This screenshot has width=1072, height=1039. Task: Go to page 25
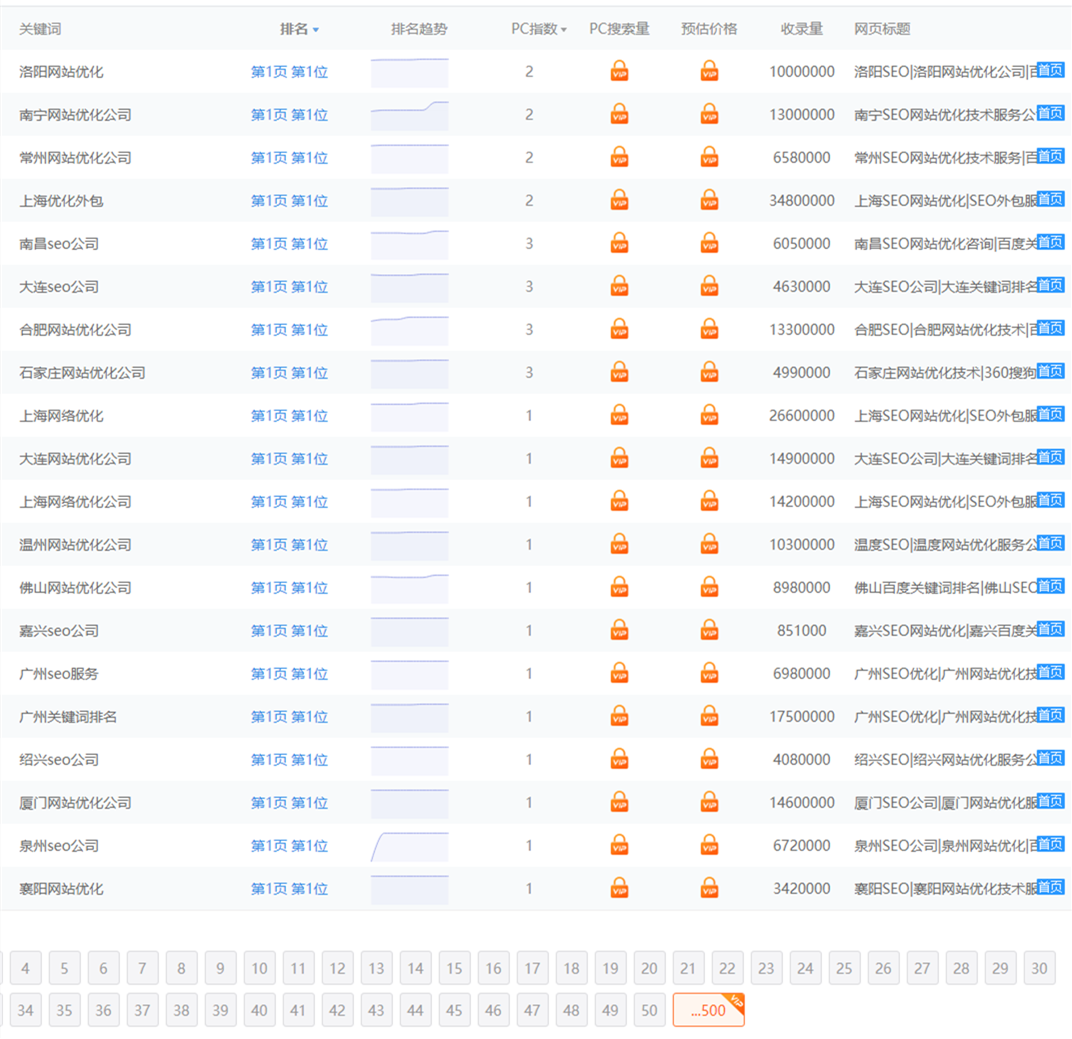[x=844, y=968]
